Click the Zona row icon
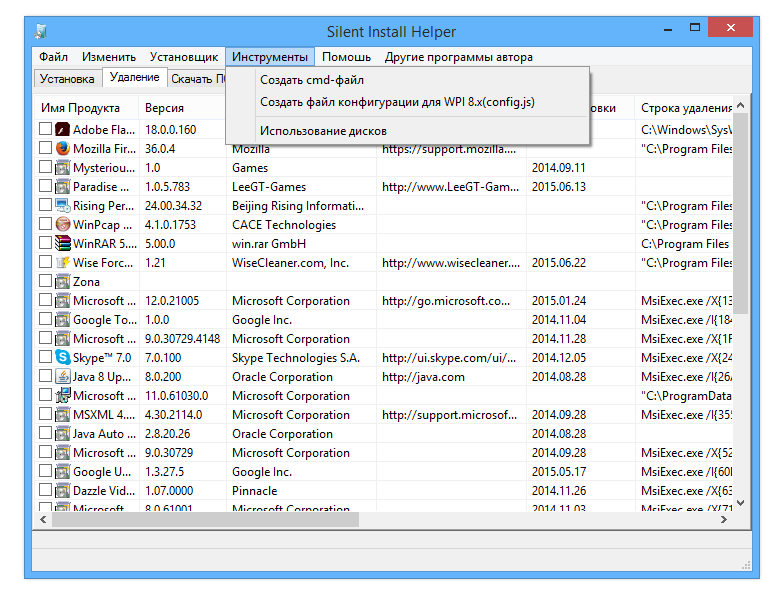The width and height of the screenshot is (779, 599). [62, 282]
